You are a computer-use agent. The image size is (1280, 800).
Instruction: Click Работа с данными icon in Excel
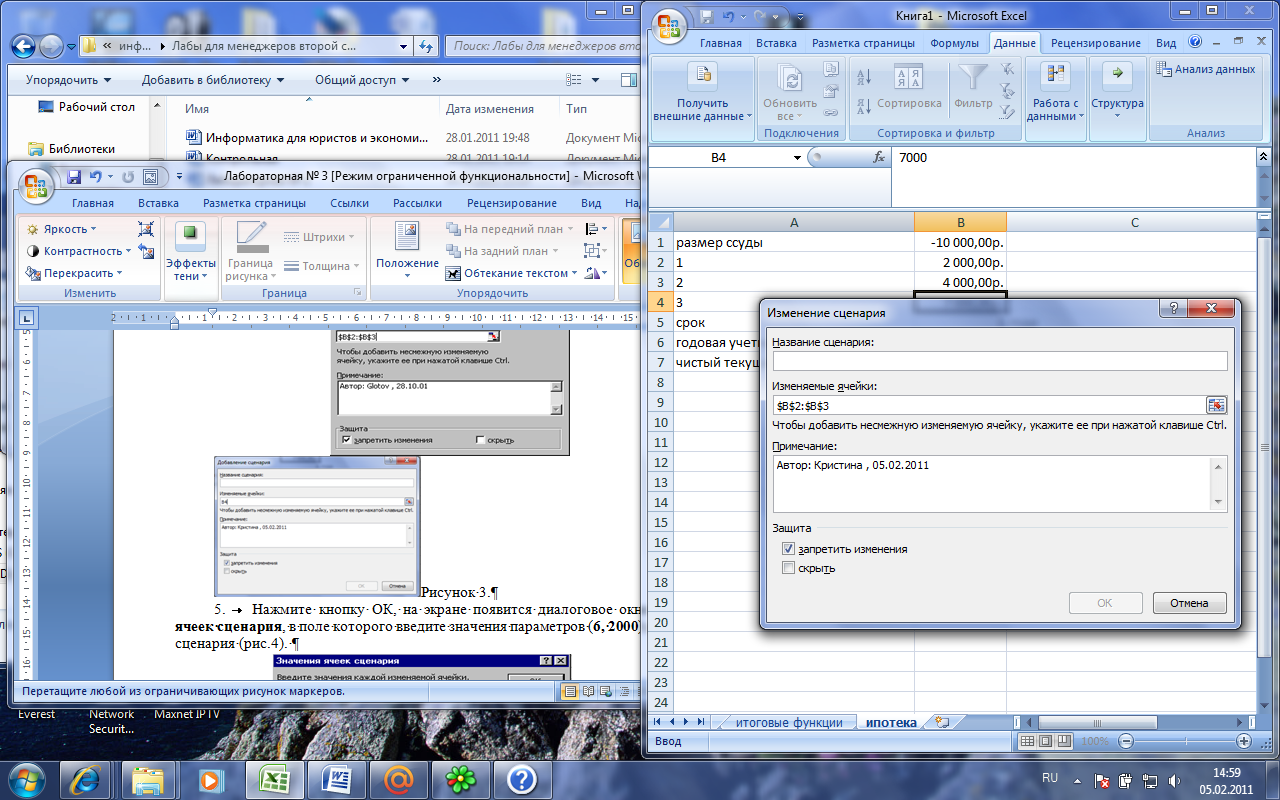(1056, 75)
